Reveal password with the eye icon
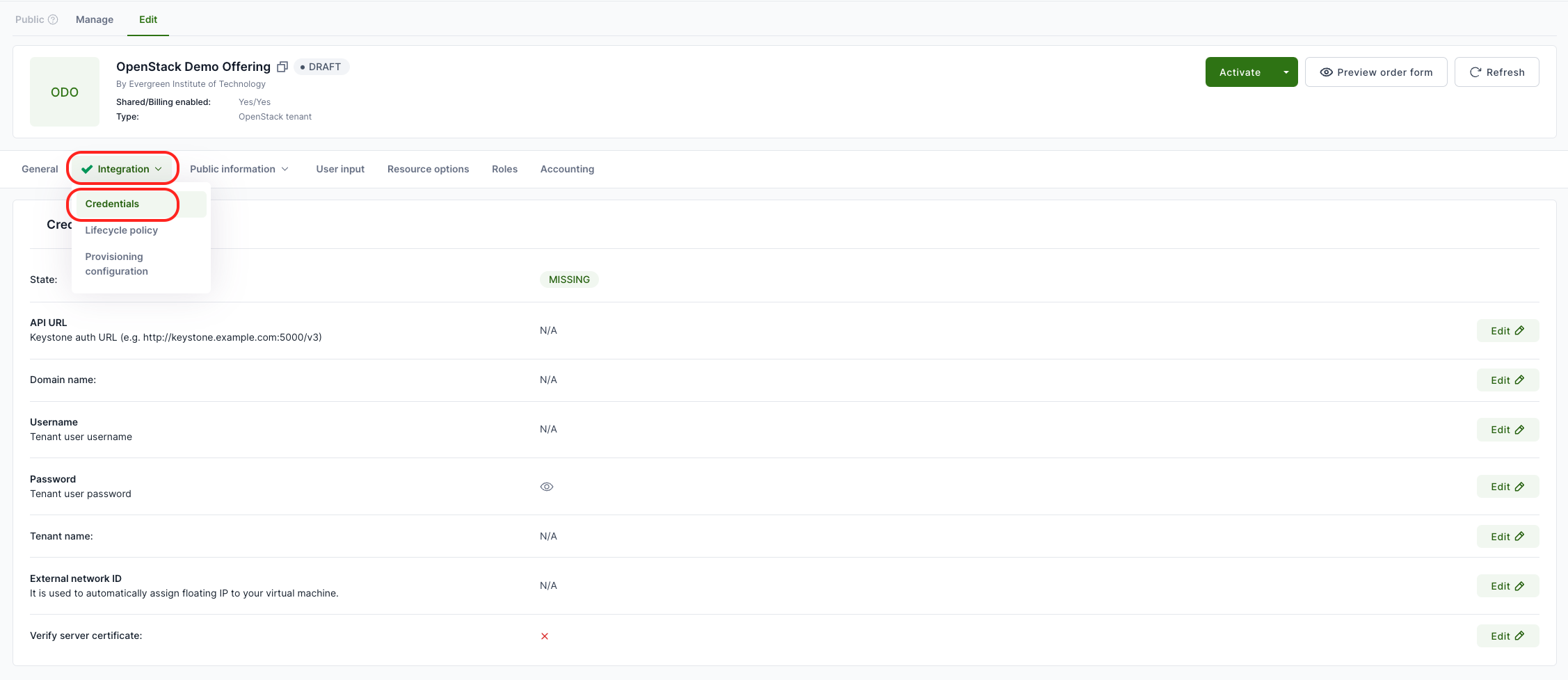Image resolution: width=1568 pixels, height=680 pixels. tap(547, 487)
